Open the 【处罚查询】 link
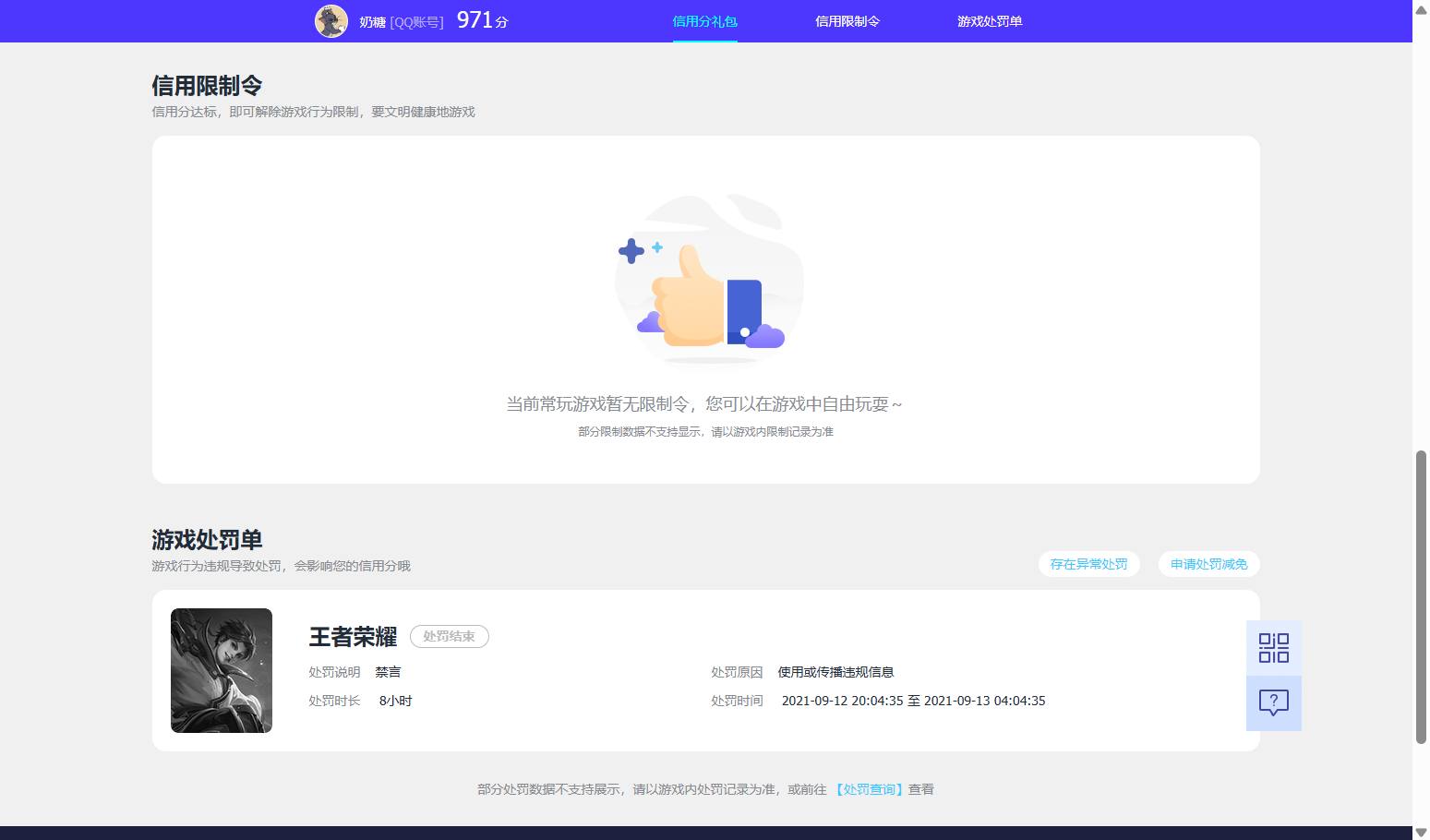Viewport: 1430px width, 840px height. [x=868, y=789]
